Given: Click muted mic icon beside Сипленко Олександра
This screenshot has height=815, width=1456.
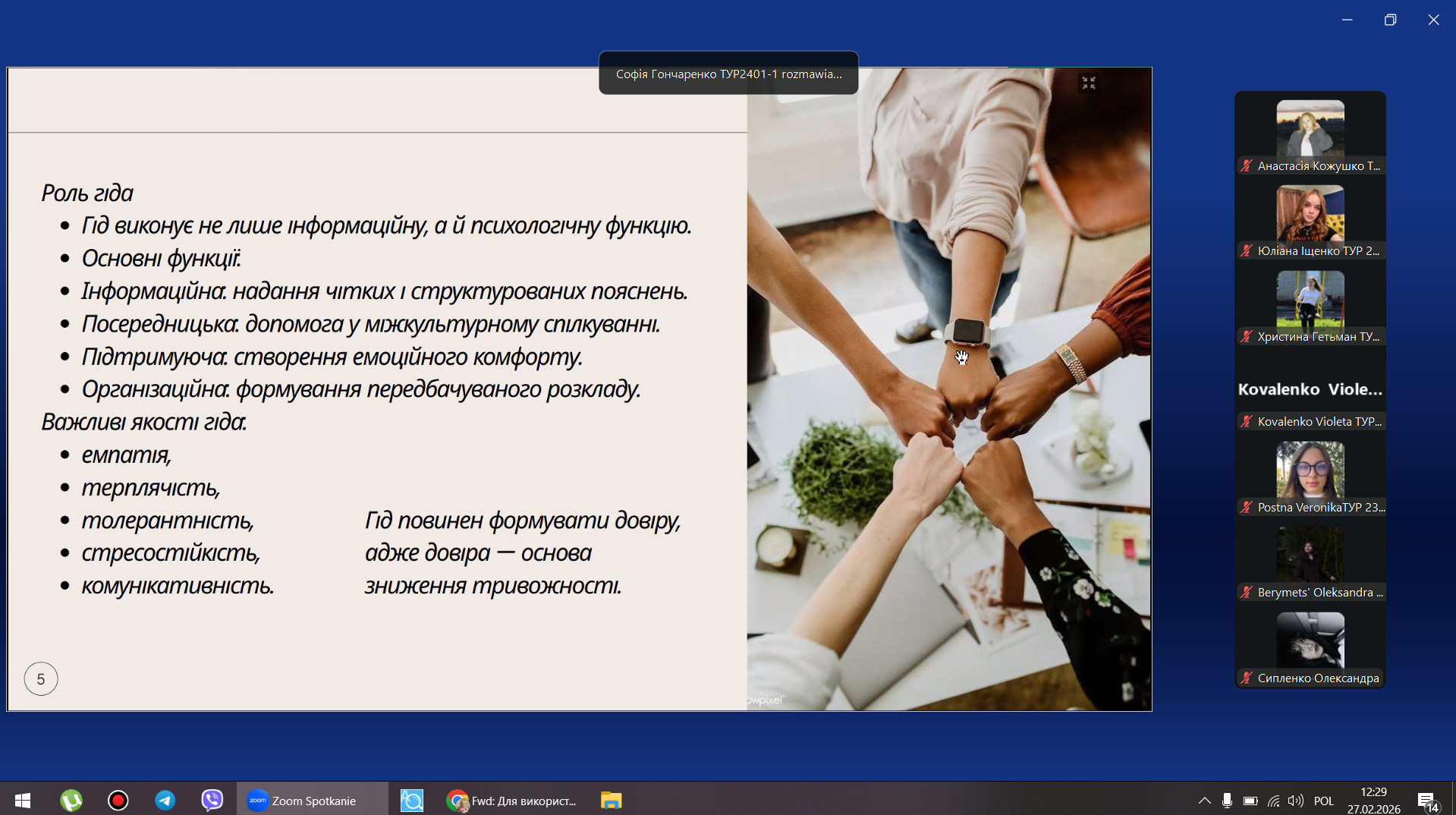Looking at the screenshot, I should (x=1246, y=678).
